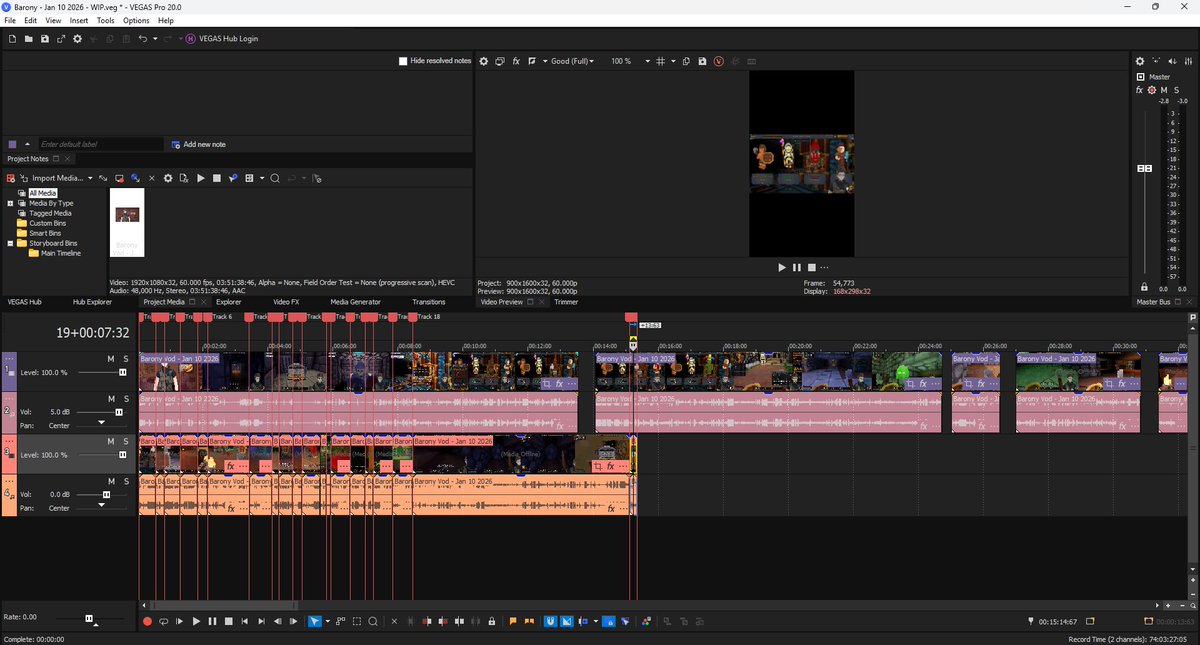Toggle Enable Snapping magnet icon
The width and height of the screenshot is (1200, 645).
(551, 621)
